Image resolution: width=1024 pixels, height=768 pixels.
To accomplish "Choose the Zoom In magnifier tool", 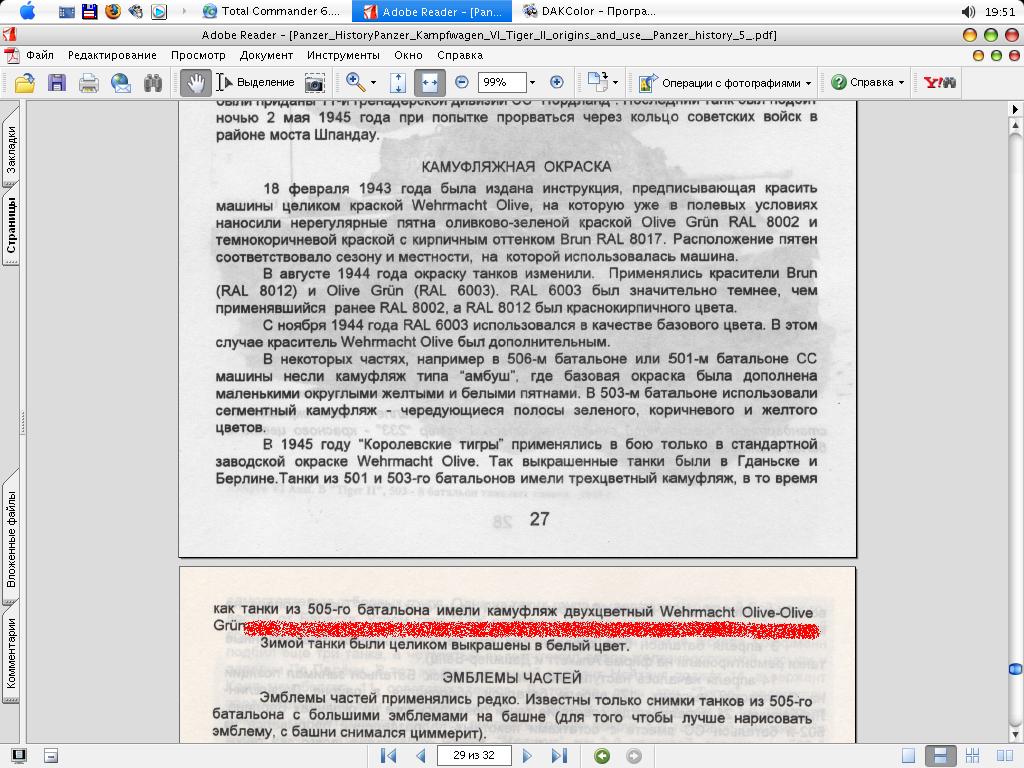I will point(355,82).
